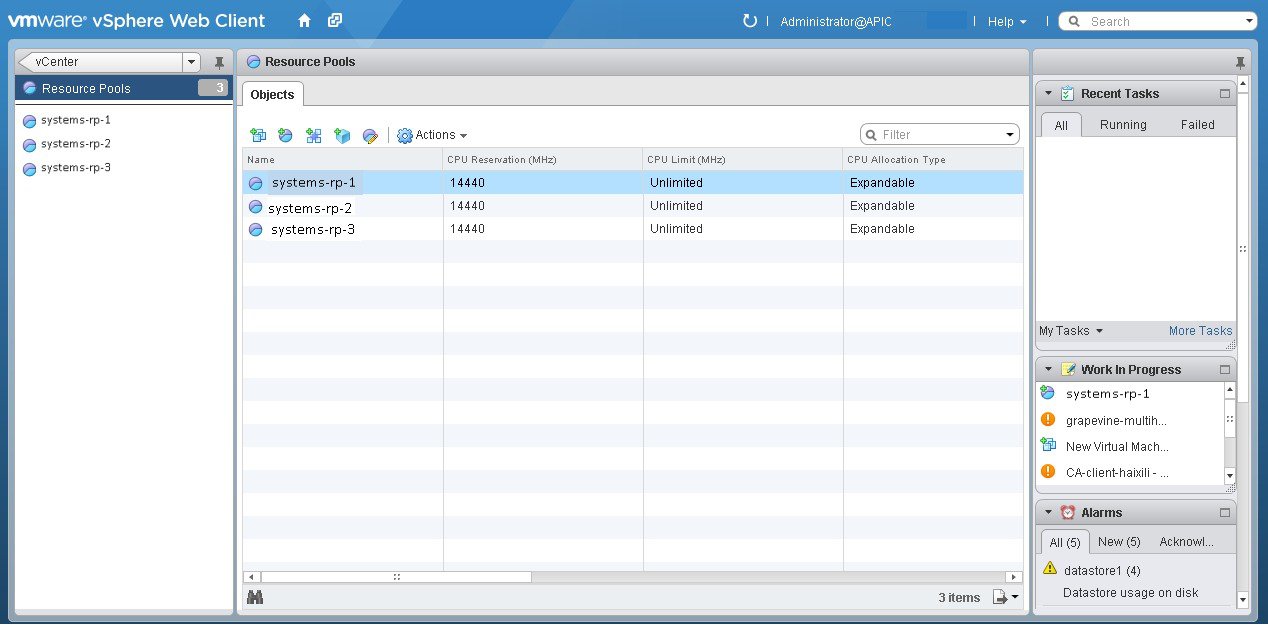
Task: Switch to the Running tasks tab
Action: (x=1122, y=124)
